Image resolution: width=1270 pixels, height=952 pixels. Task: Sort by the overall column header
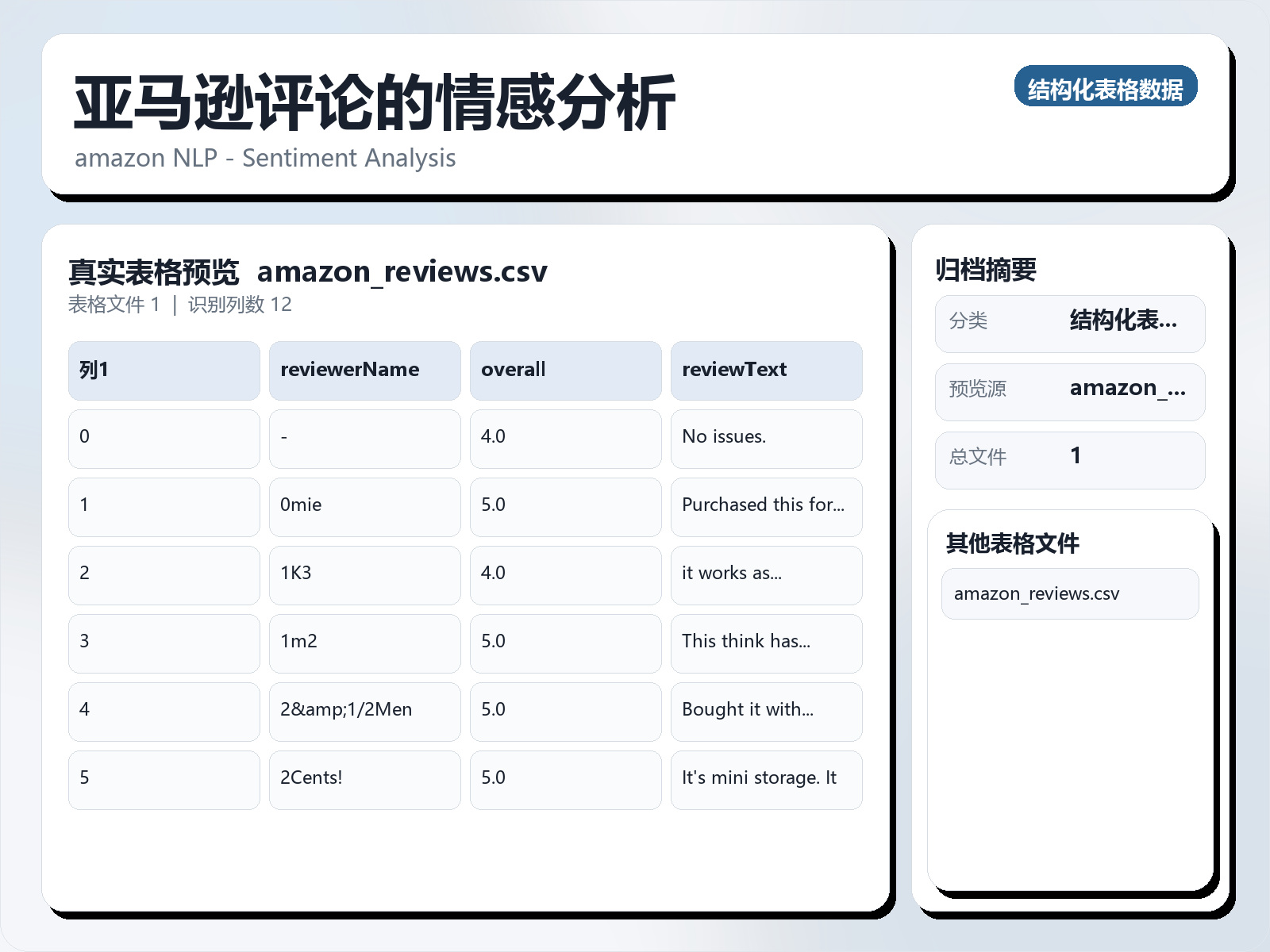pyautogui.click(x=565, y=370)
